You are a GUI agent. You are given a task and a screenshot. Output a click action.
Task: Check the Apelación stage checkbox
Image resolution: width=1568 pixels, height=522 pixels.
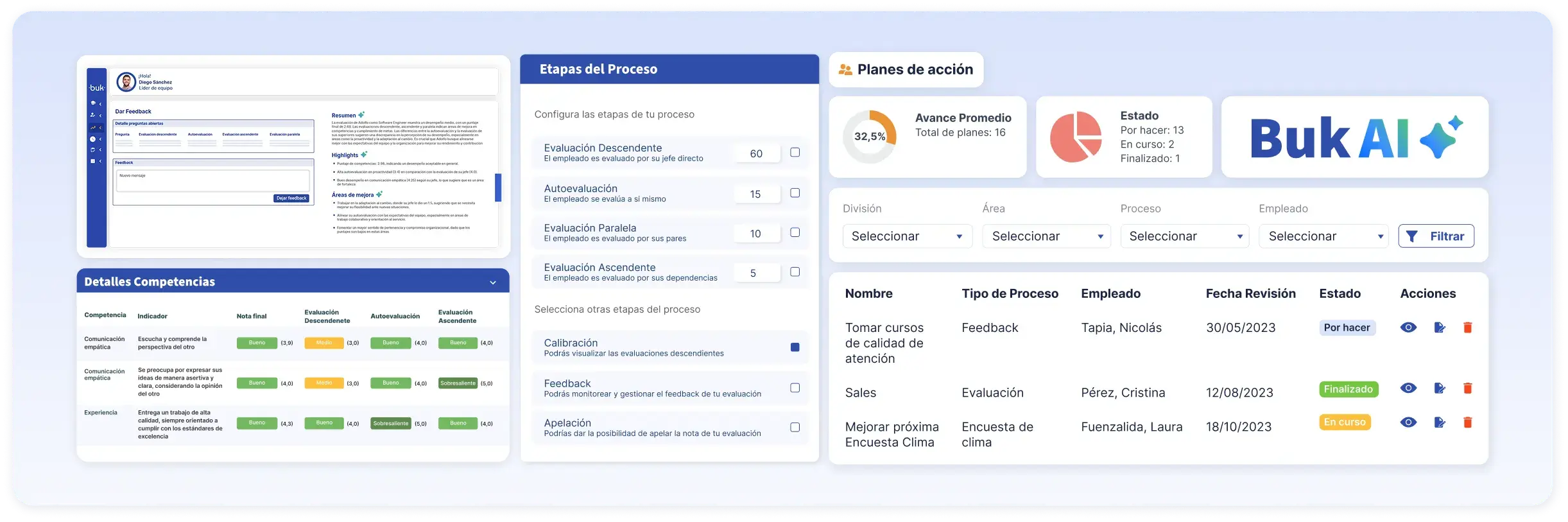(x=795, y=427)
